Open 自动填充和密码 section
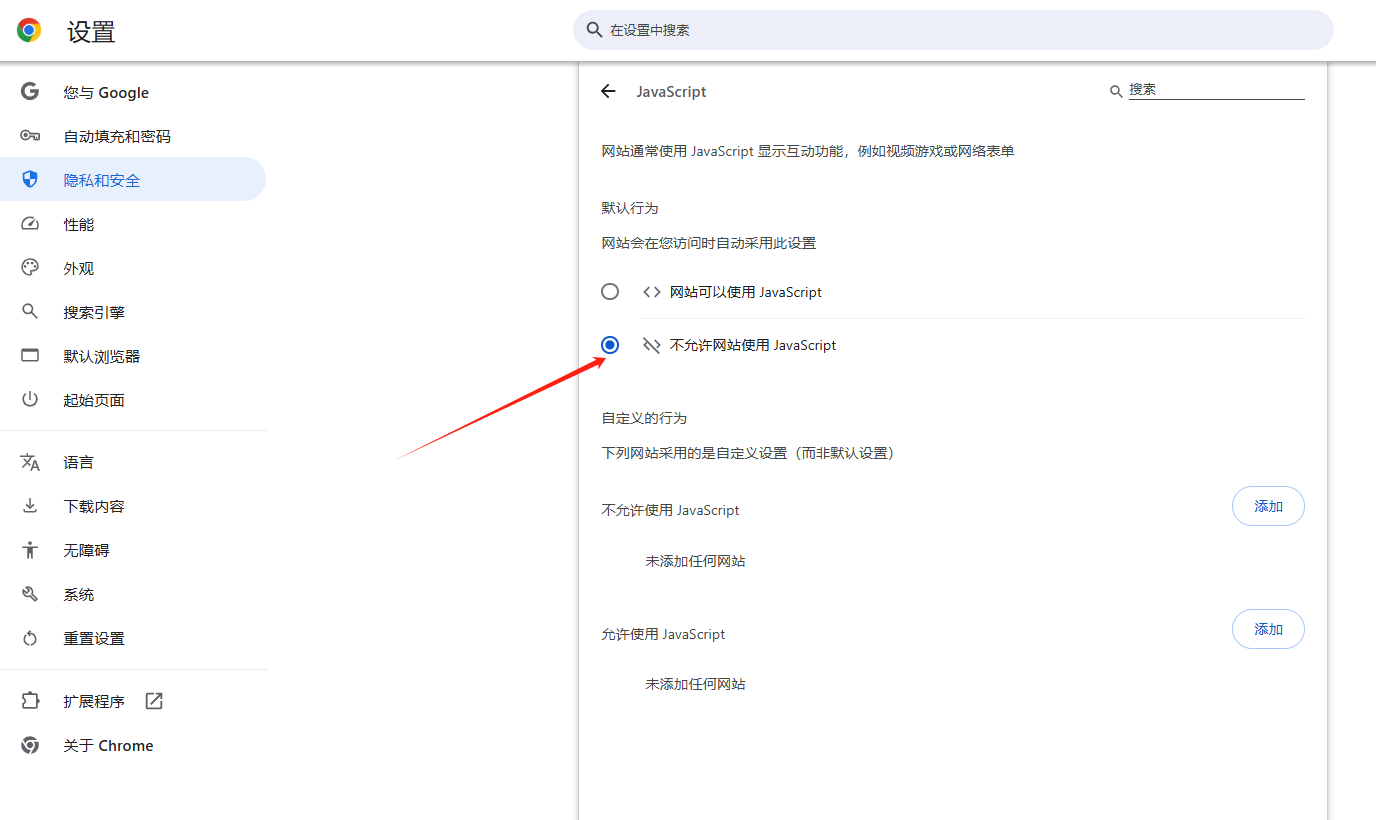The width and height of the screenshot is (1376, 820). tap(133, 136)
